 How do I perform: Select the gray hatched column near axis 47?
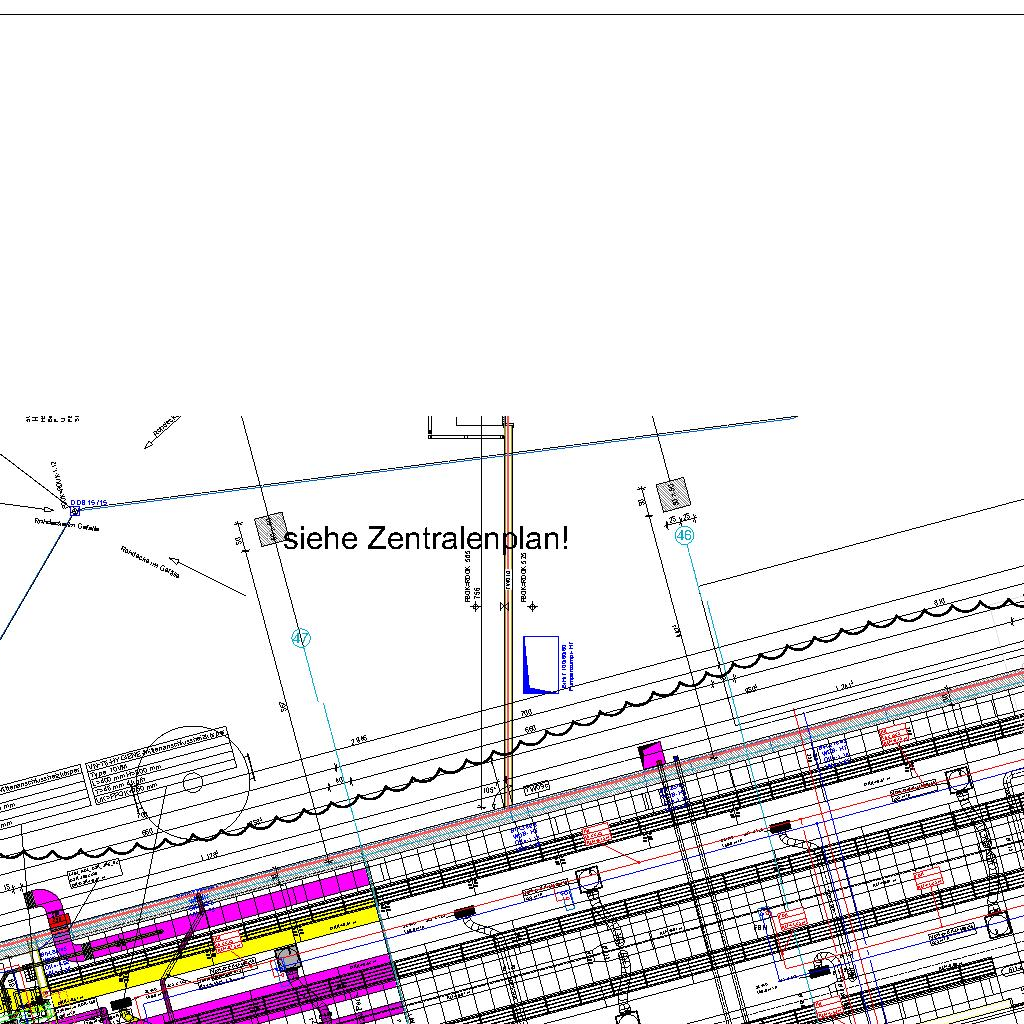269,530
